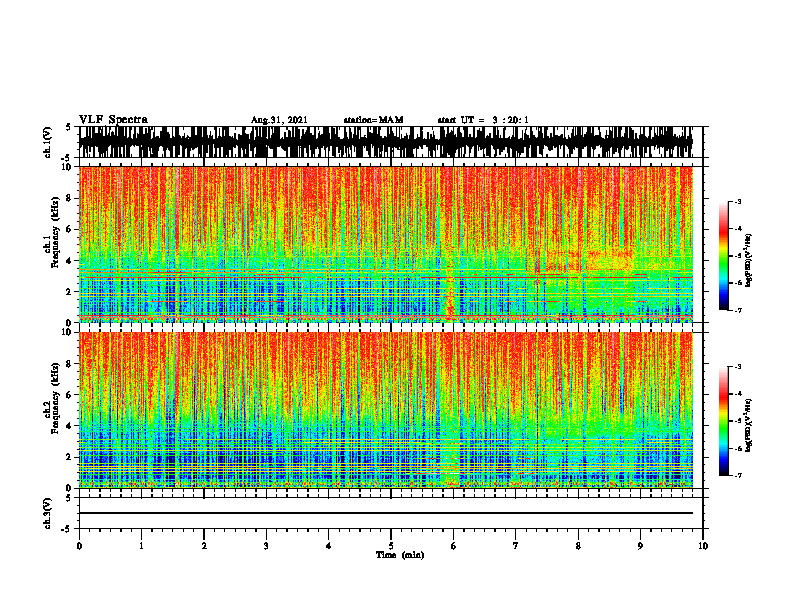Click the time axis tick label "10"
The height and width of the screenshot is (612, 792).
(x=703, y=546)
